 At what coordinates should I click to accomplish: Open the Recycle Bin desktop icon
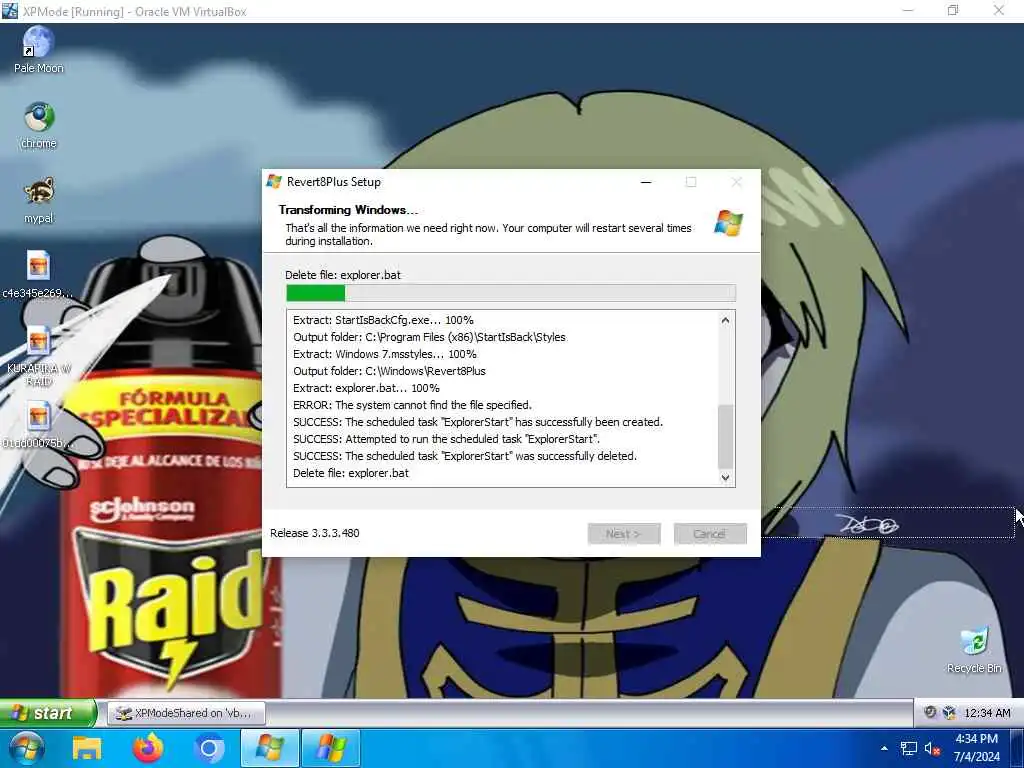pyautogui.click(x=974, y=650)
